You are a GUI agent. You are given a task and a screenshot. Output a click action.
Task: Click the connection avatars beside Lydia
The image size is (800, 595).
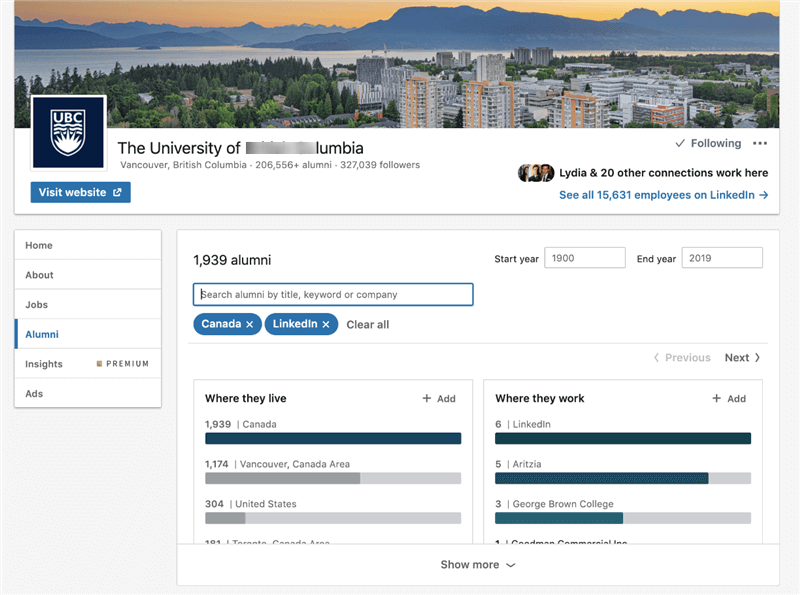point(538,172)
